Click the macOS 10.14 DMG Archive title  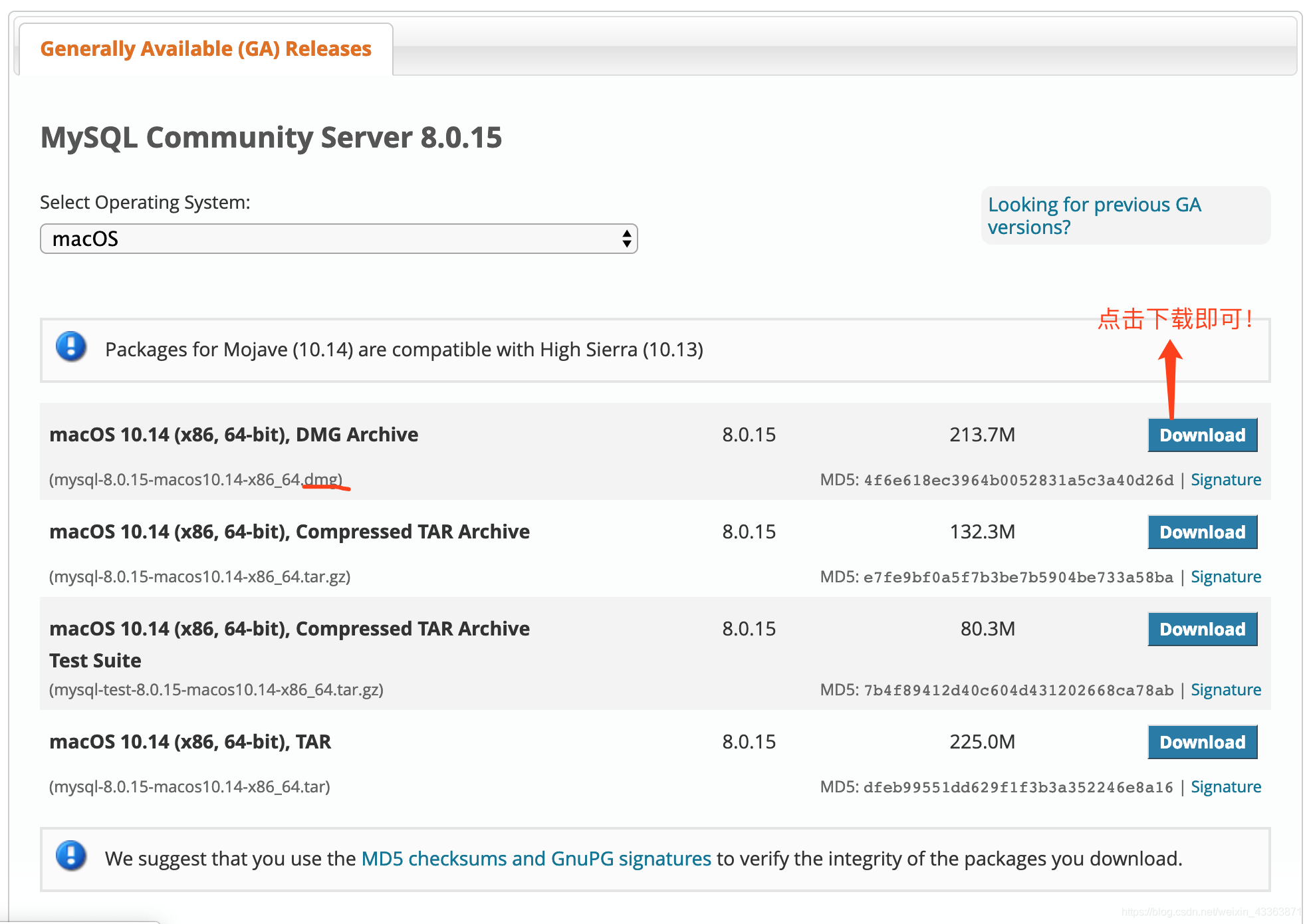click(234, 435)
